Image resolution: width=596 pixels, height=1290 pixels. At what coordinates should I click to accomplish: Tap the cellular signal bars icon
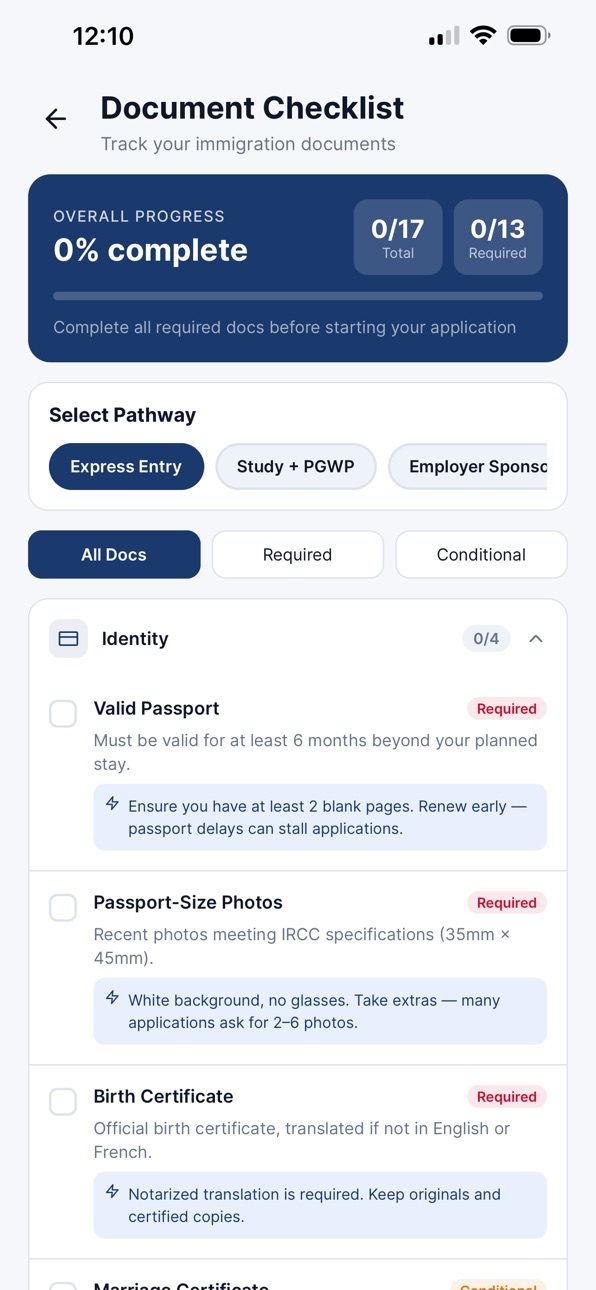pyautogui.click(x=444, y=37)
